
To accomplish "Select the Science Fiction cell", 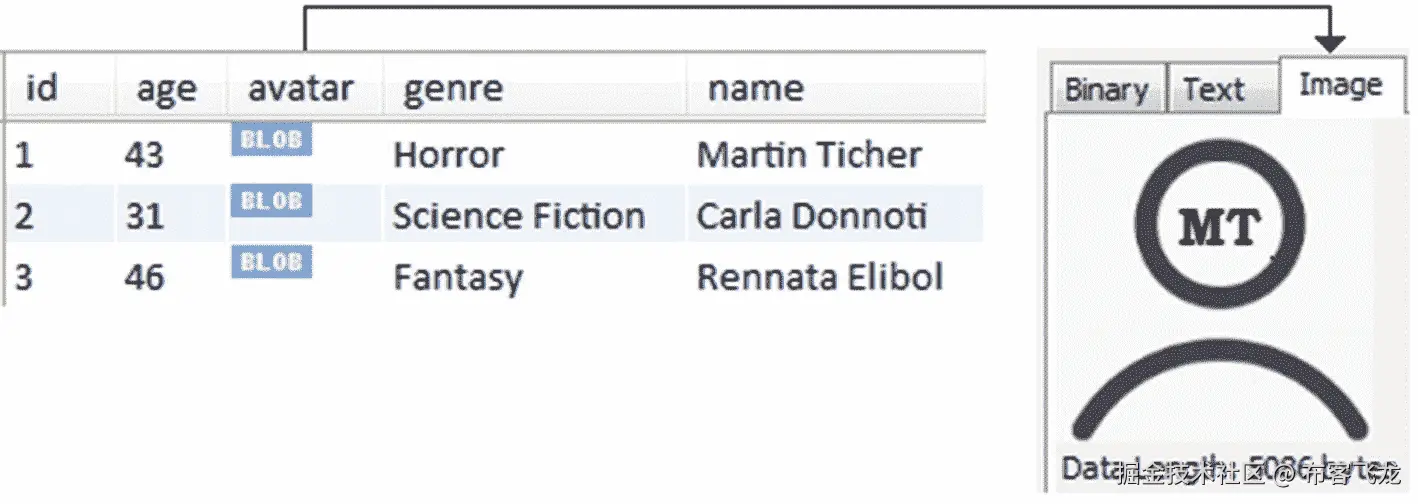I will pyautogui.click(x=518, y=216).
